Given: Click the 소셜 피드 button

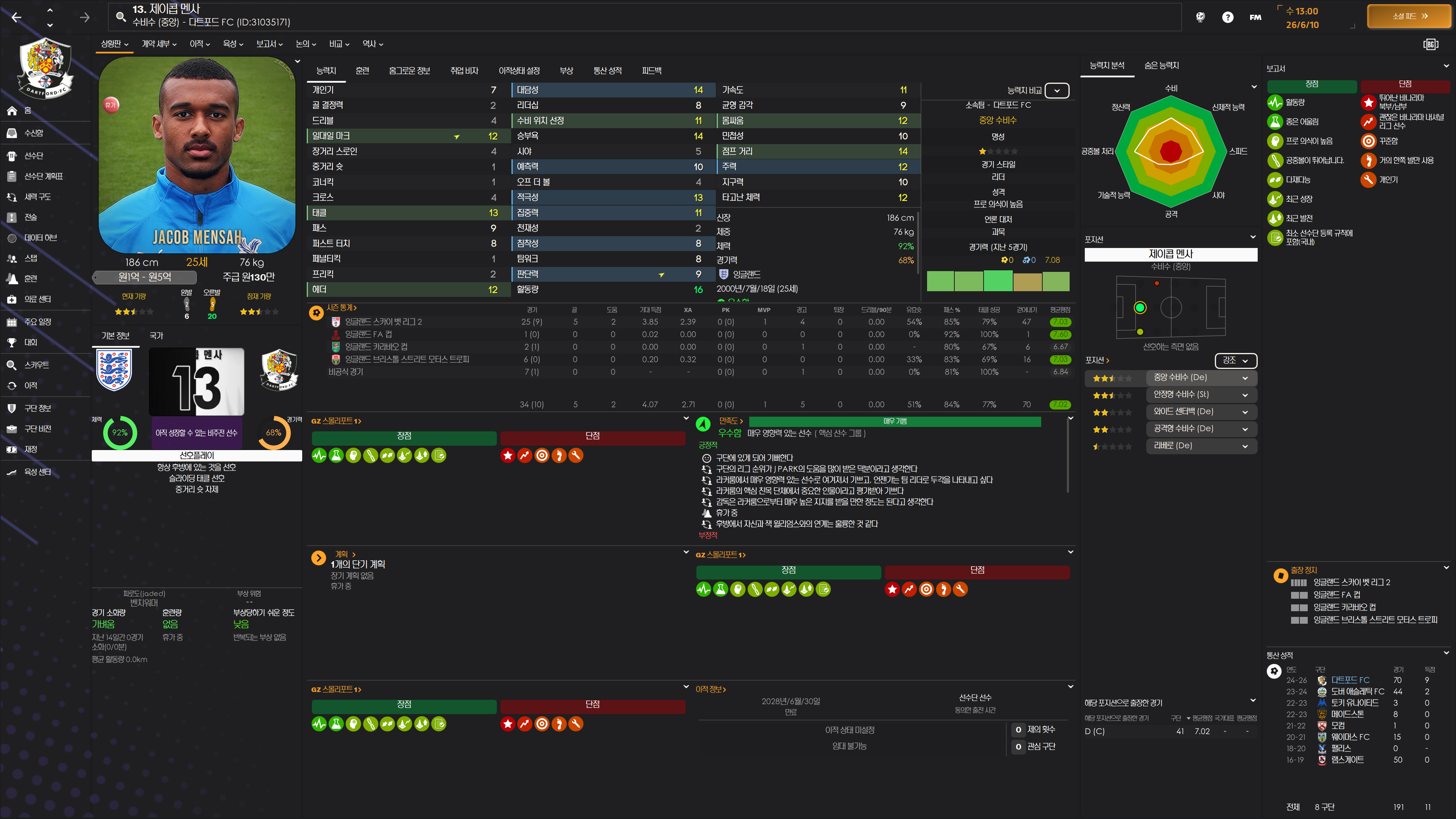Looking at the screenshot, I should [x=1409, y=16].
